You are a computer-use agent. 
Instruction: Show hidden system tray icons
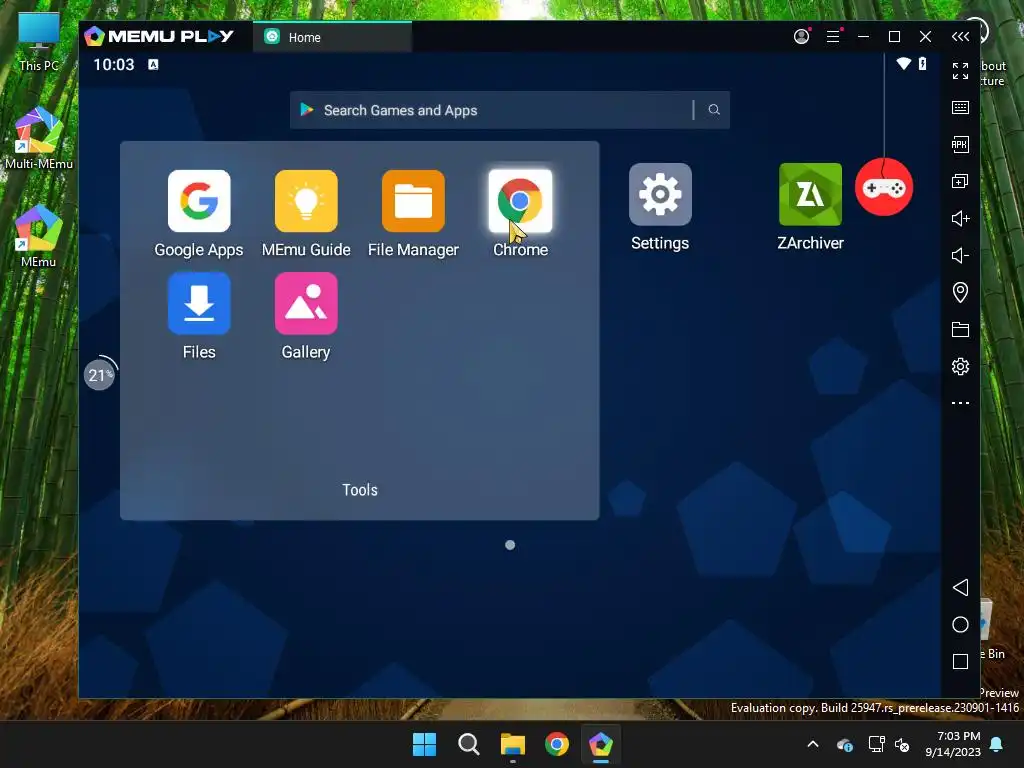pyautogui.click(x=813, y=744)
